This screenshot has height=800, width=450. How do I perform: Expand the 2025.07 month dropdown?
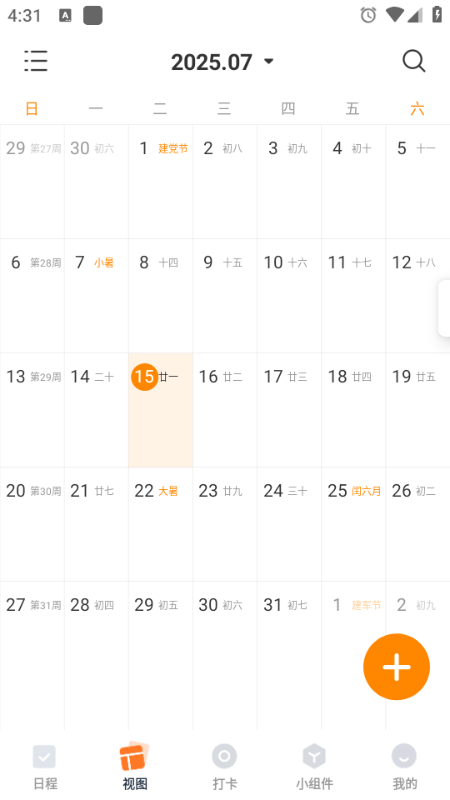click(x=222, y=62)
